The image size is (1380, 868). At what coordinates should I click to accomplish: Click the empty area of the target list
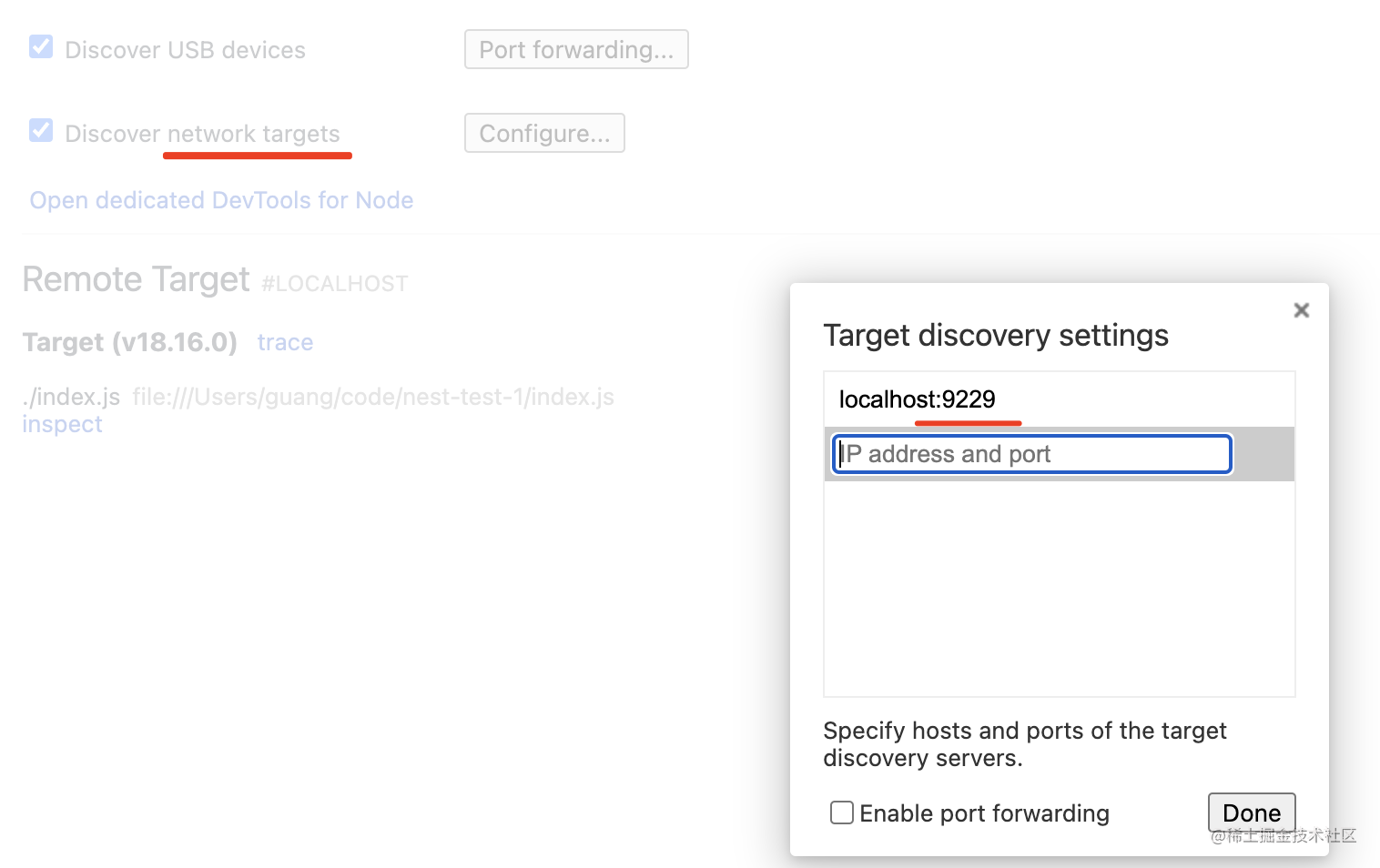click(1059, 591)
